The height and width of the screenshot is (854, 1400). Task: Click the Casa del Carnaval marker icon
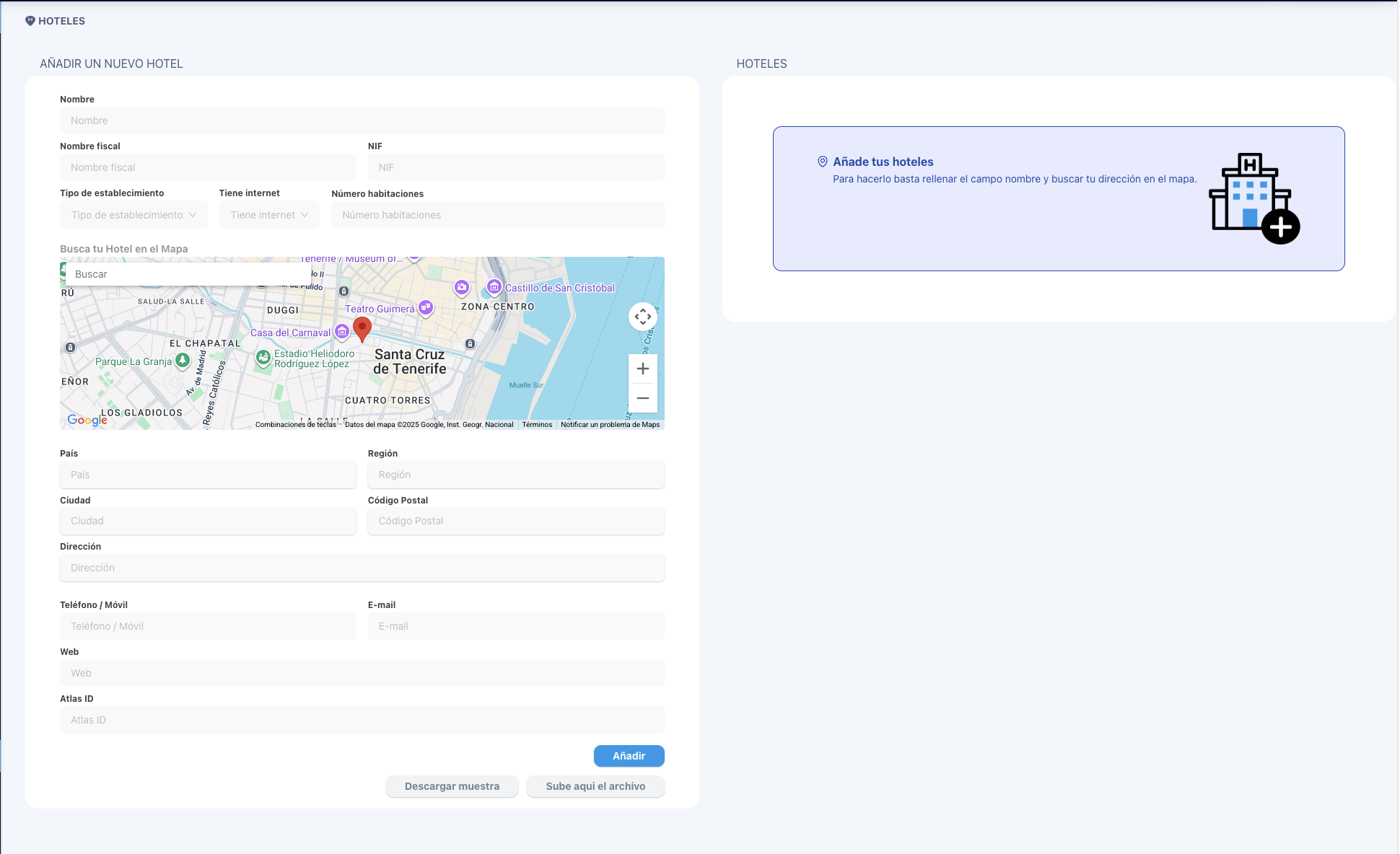[342, 332]
